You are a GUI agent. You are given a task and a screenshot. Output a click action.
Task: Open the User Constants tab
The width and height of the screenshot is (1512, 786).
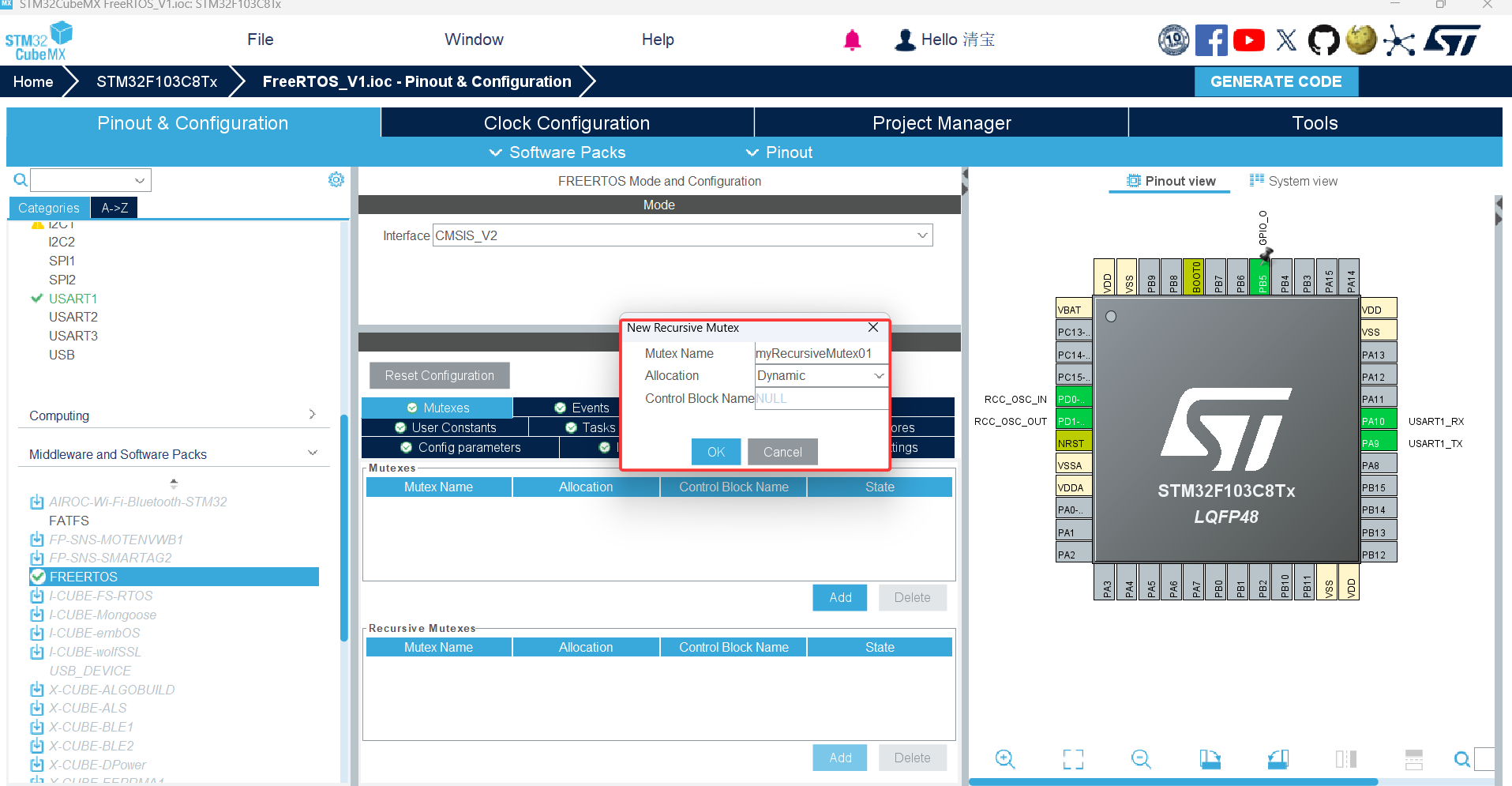[x=445, y=427]
